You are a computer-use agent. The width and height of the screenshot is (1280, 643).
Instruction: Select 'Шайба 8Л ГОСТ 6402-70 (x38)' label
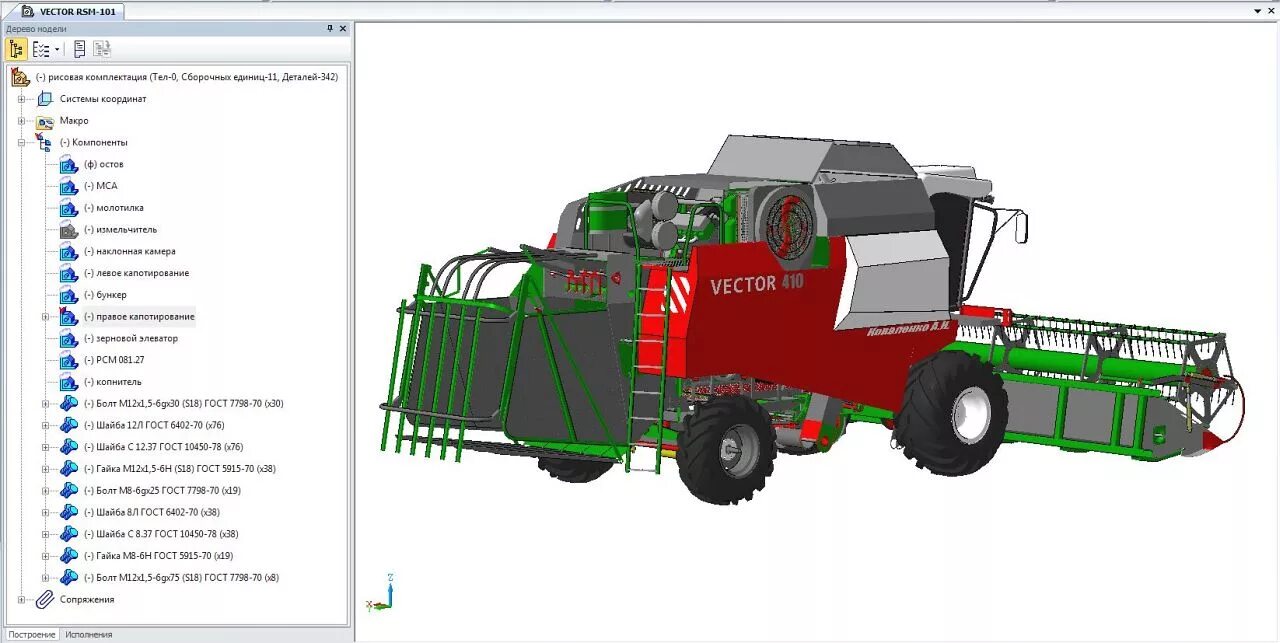click(x=152, y=512)
